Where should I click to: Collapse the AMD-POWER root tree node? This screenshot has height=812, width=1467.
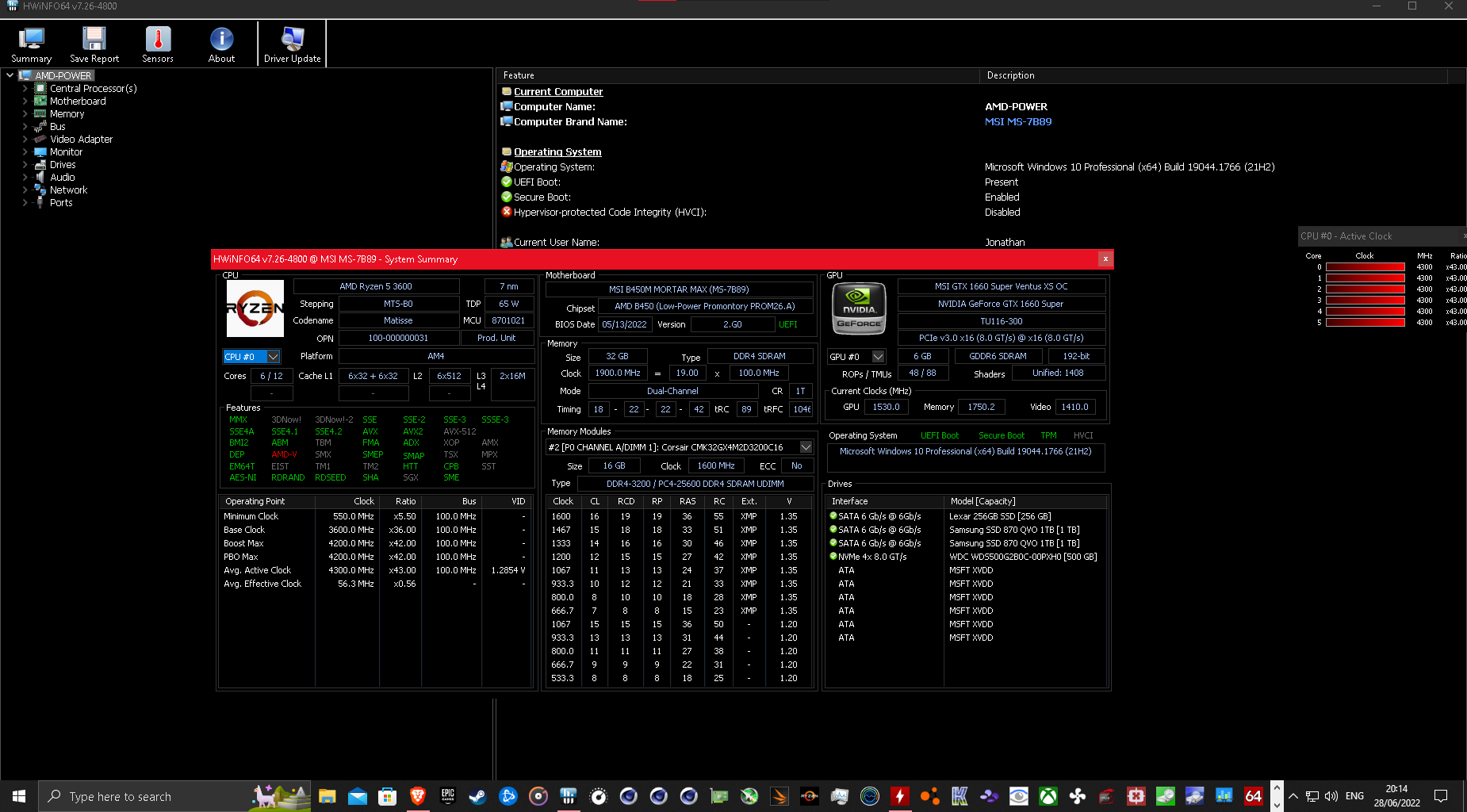10,75
